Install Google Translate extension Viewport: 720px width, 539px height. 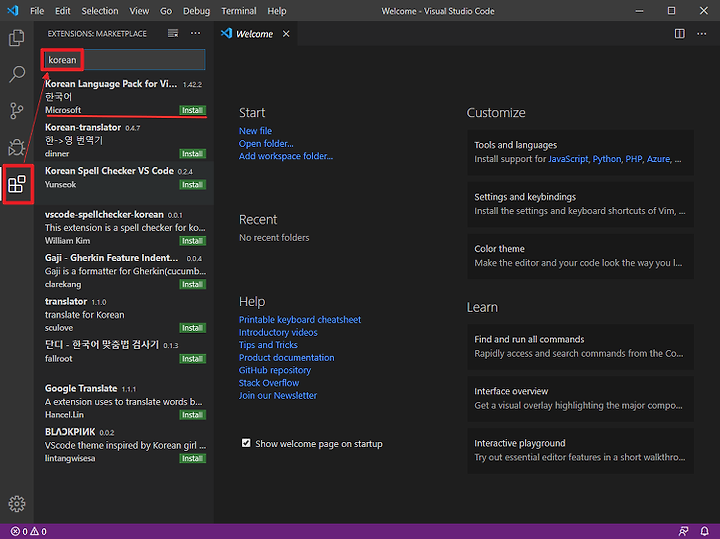click(192, 415)
